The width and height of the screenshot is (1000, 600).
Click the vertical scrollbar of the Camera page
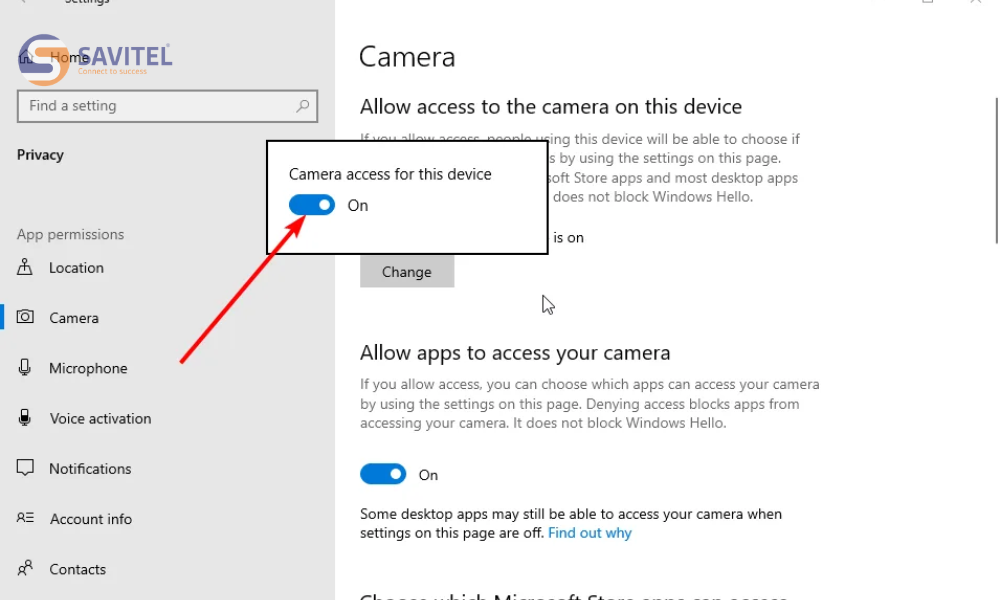(x=996, y=170)
